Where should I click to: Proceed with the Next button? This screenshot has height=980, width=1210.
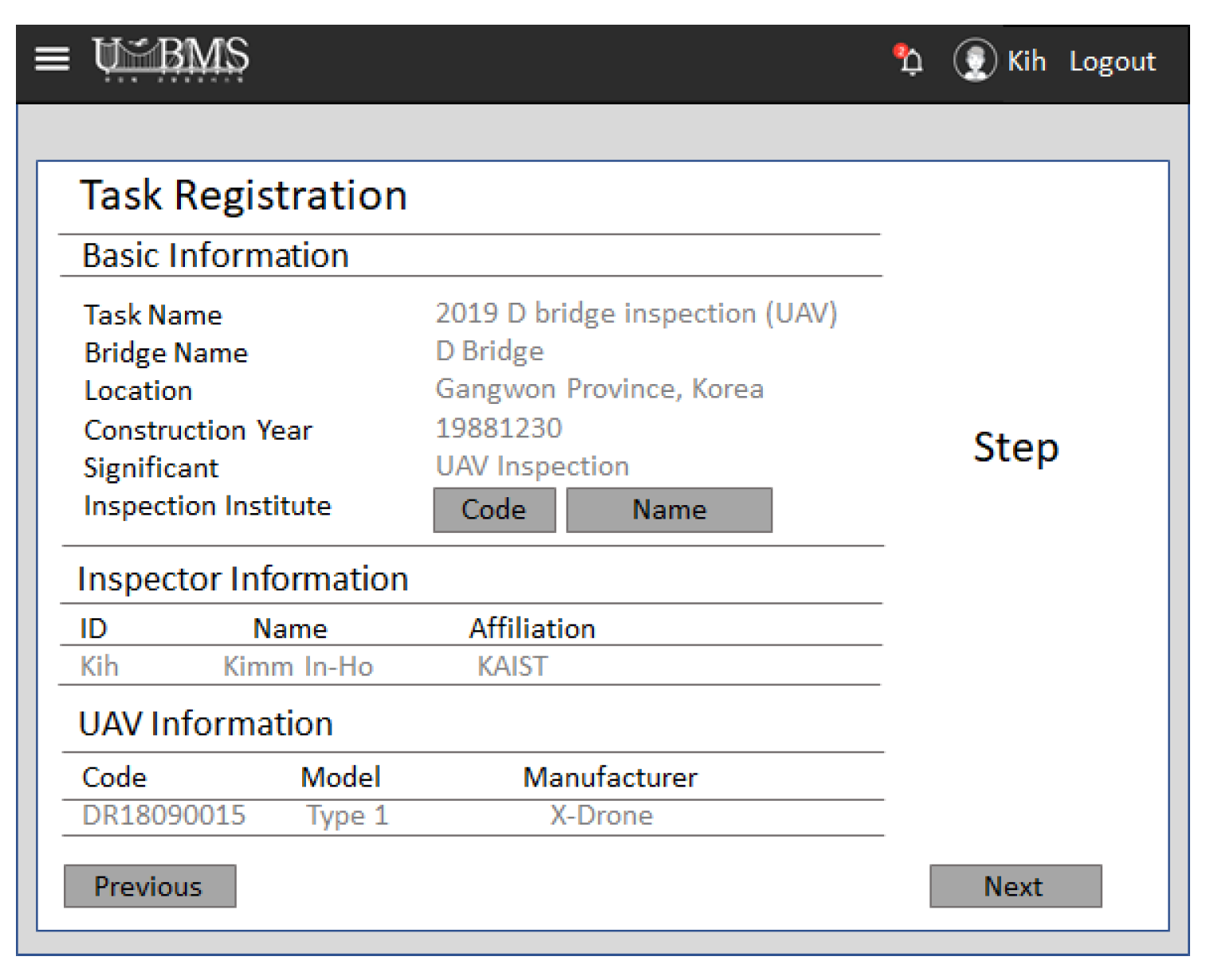pos(1015,886)
